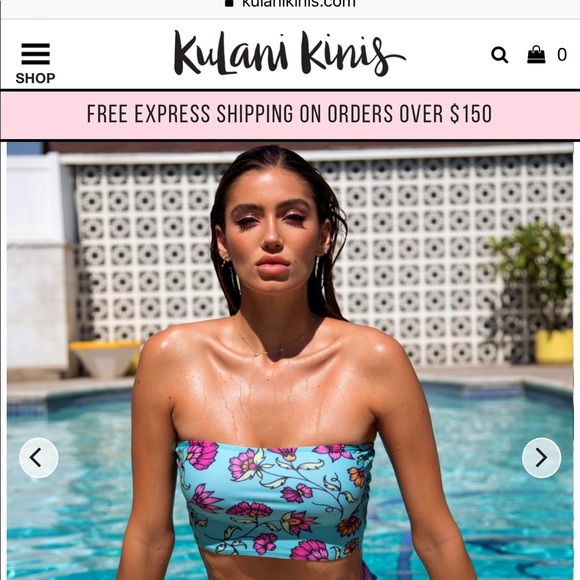
Task: Click the magnifying glass search icon
Action: tap(499, 55)
